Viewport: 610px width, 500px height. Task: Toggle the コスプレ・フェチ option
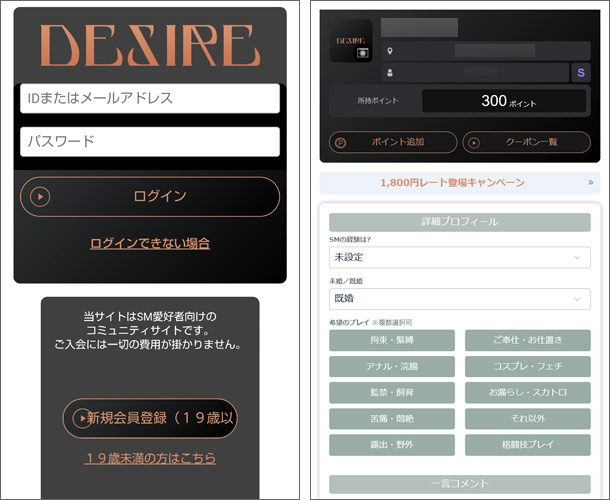[x=527, y=366]
